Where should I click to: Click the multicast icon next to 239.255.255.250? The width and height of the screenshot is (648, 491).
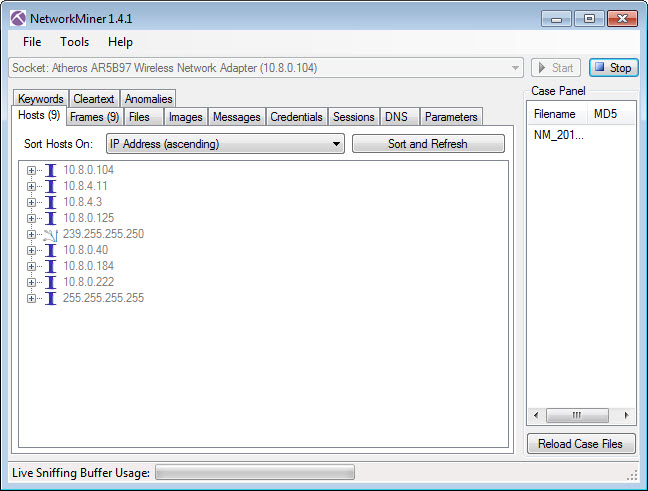pyautogui.click(x=50, y=234)
